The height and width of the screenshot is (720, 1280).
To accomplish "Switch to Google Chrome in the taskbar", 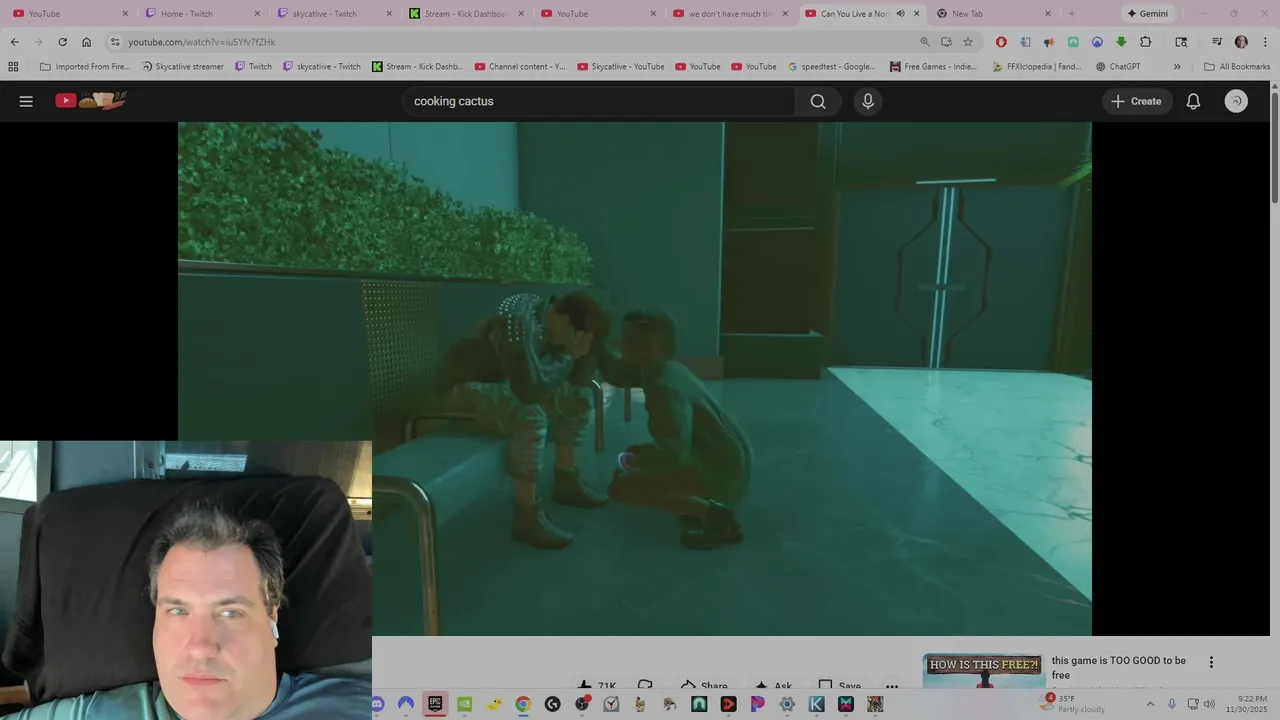I will coord(523,704).
